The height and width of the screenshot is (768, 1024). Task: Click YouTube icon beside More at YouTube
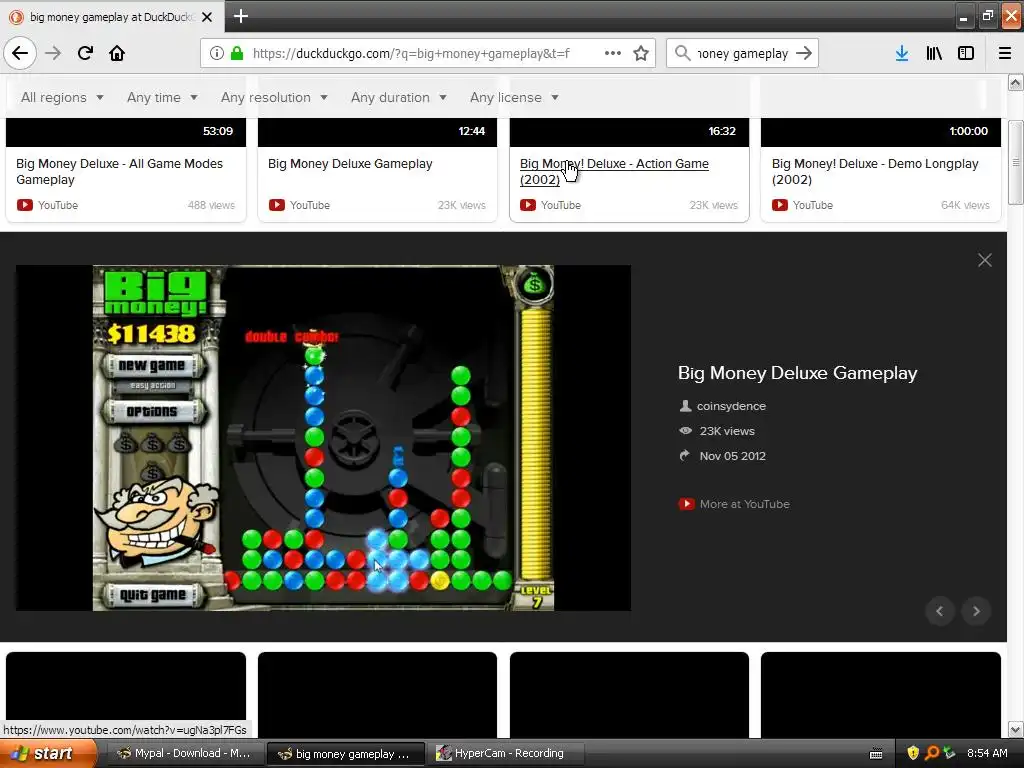coord(686,504)
